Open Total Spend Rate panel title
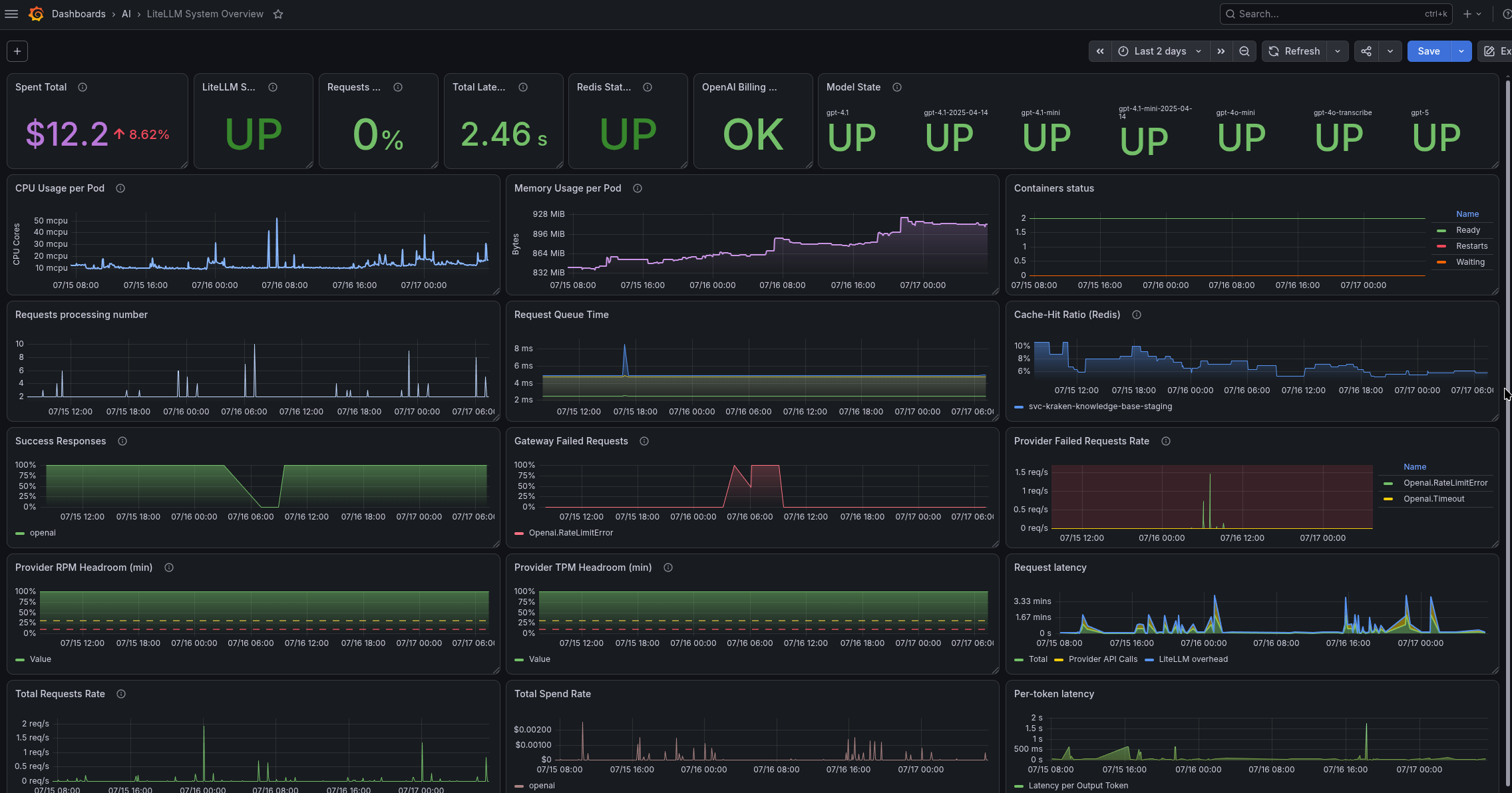Viewport: 1512px width, 793px height. coord(552,694)
